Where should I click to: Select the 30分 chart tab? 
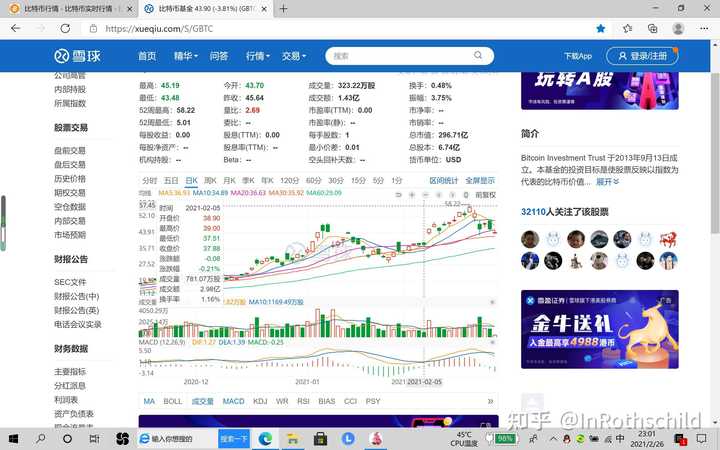pos(336,180)
